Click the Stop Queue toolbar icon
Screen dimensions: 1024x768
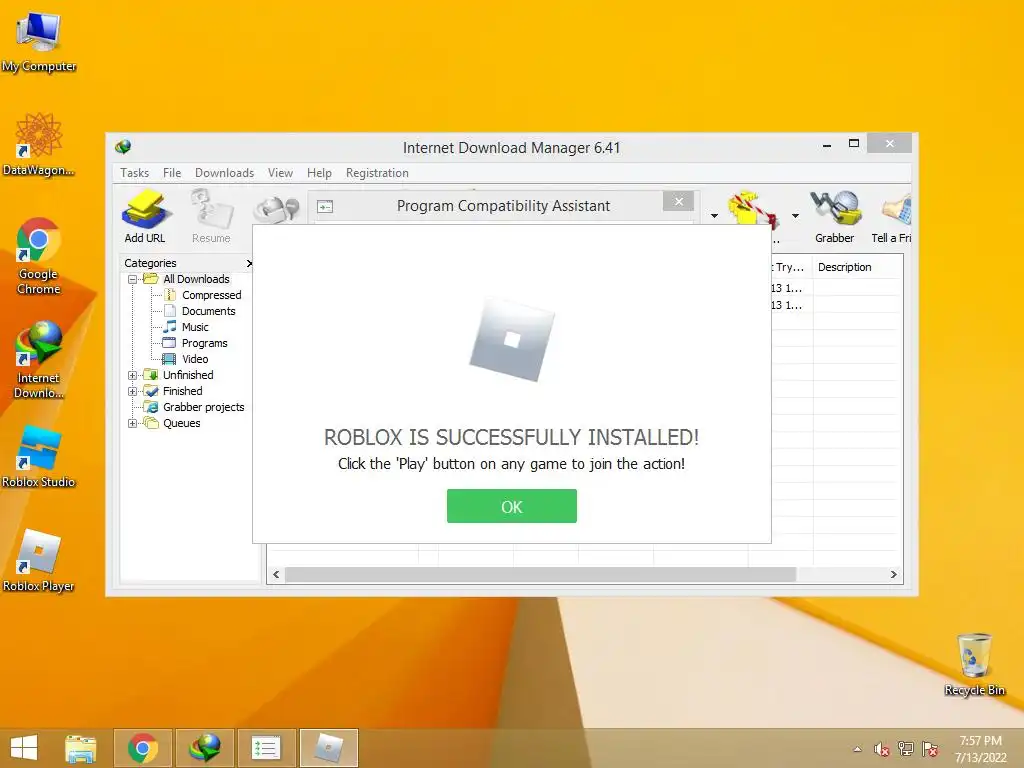(753, 209)
